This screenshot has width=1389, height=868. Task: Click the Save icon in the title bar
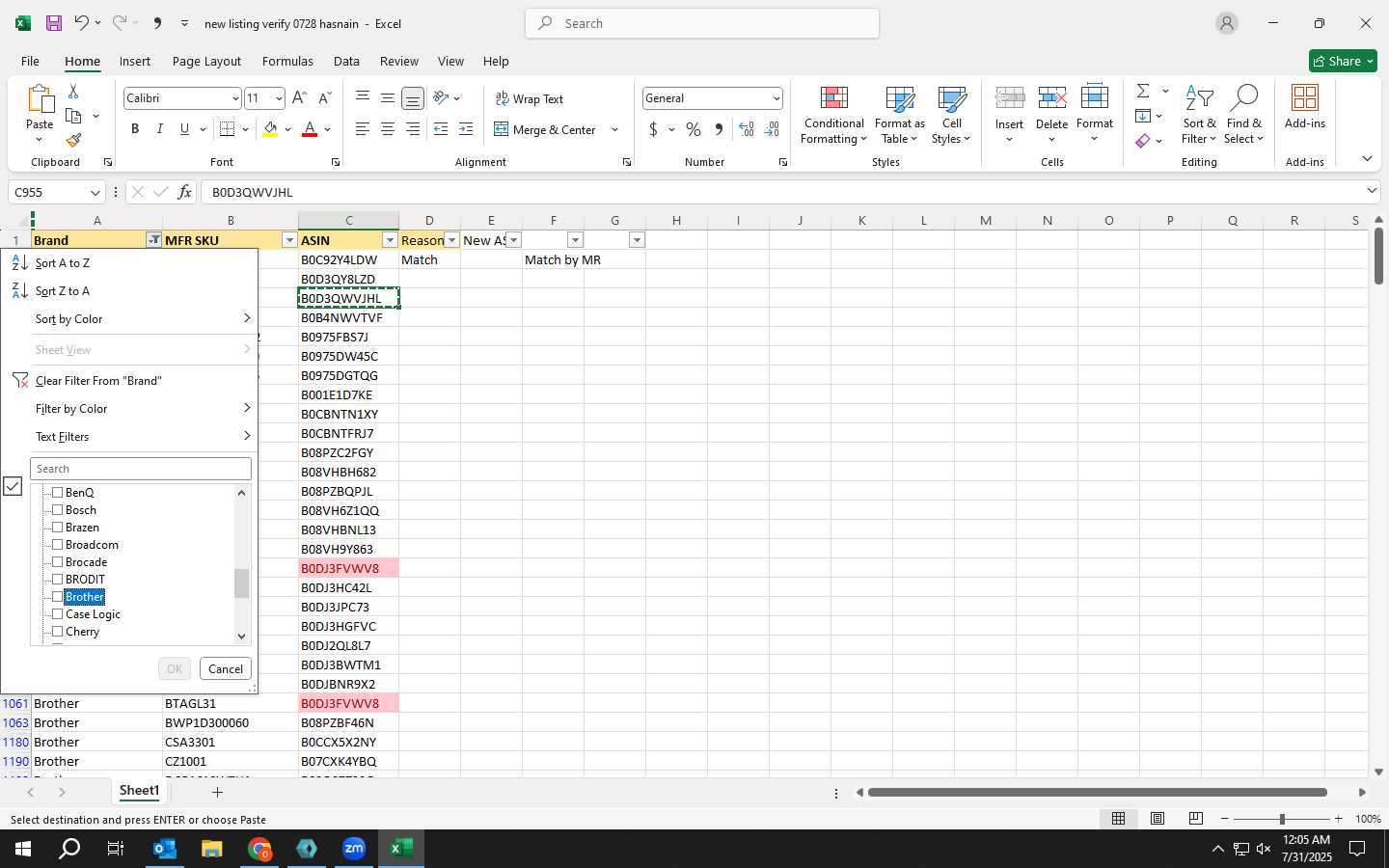[54, 23]
